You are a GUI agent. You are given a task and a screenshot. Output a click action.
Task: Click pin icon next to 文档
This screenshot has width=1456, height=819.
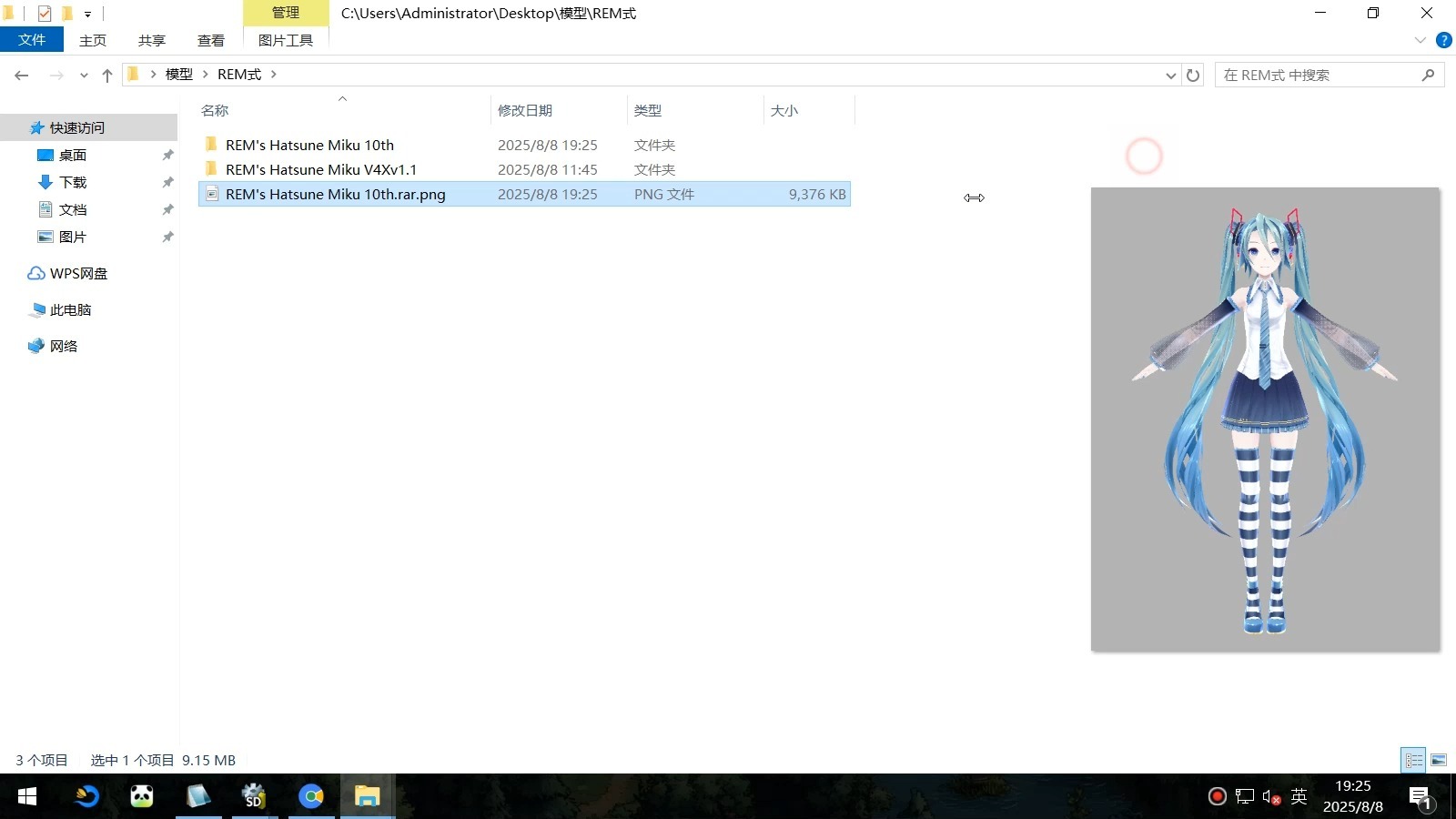pos(167,209)
